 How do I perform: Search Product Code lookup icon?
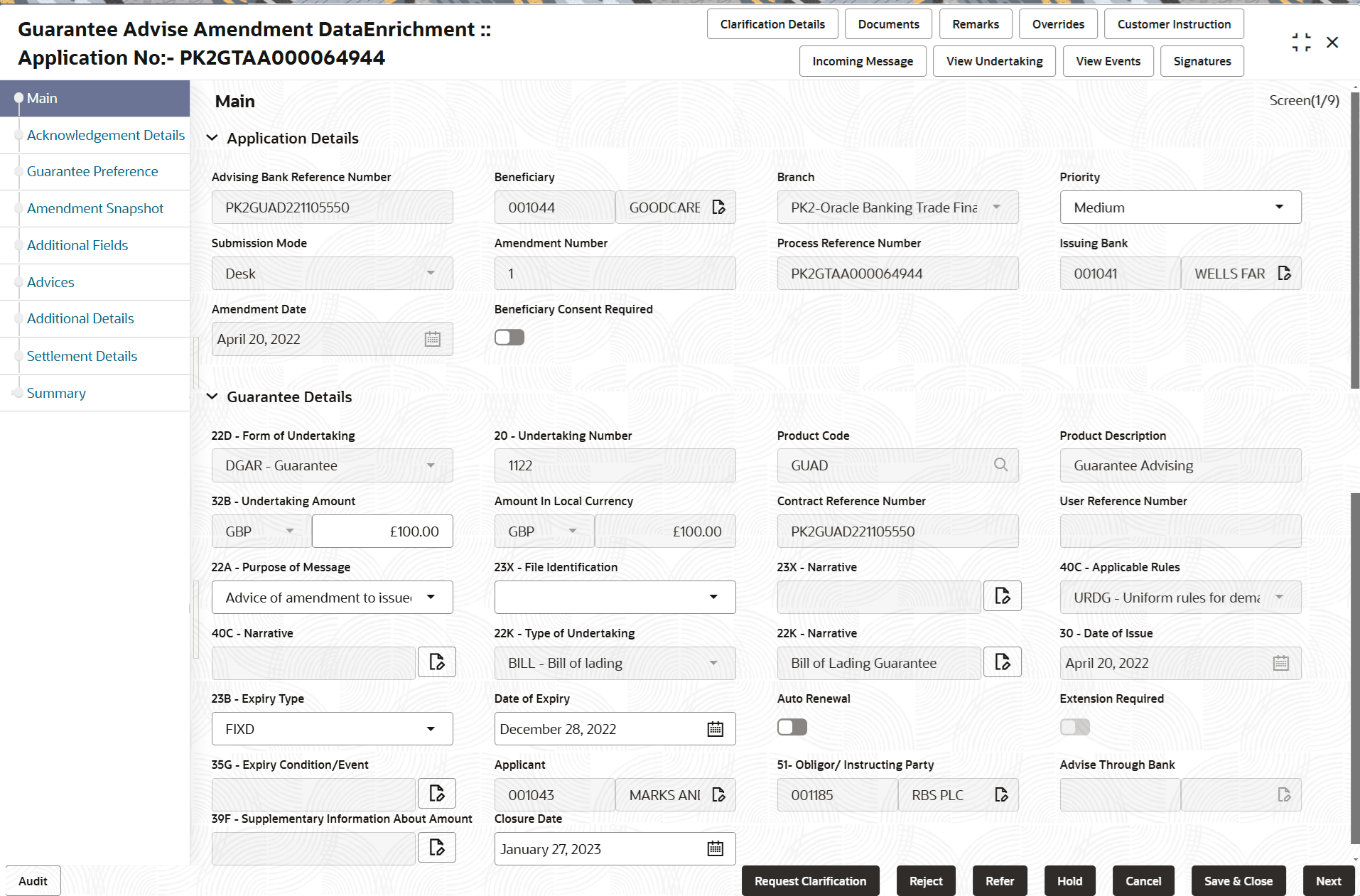(x=1000, y=465)
